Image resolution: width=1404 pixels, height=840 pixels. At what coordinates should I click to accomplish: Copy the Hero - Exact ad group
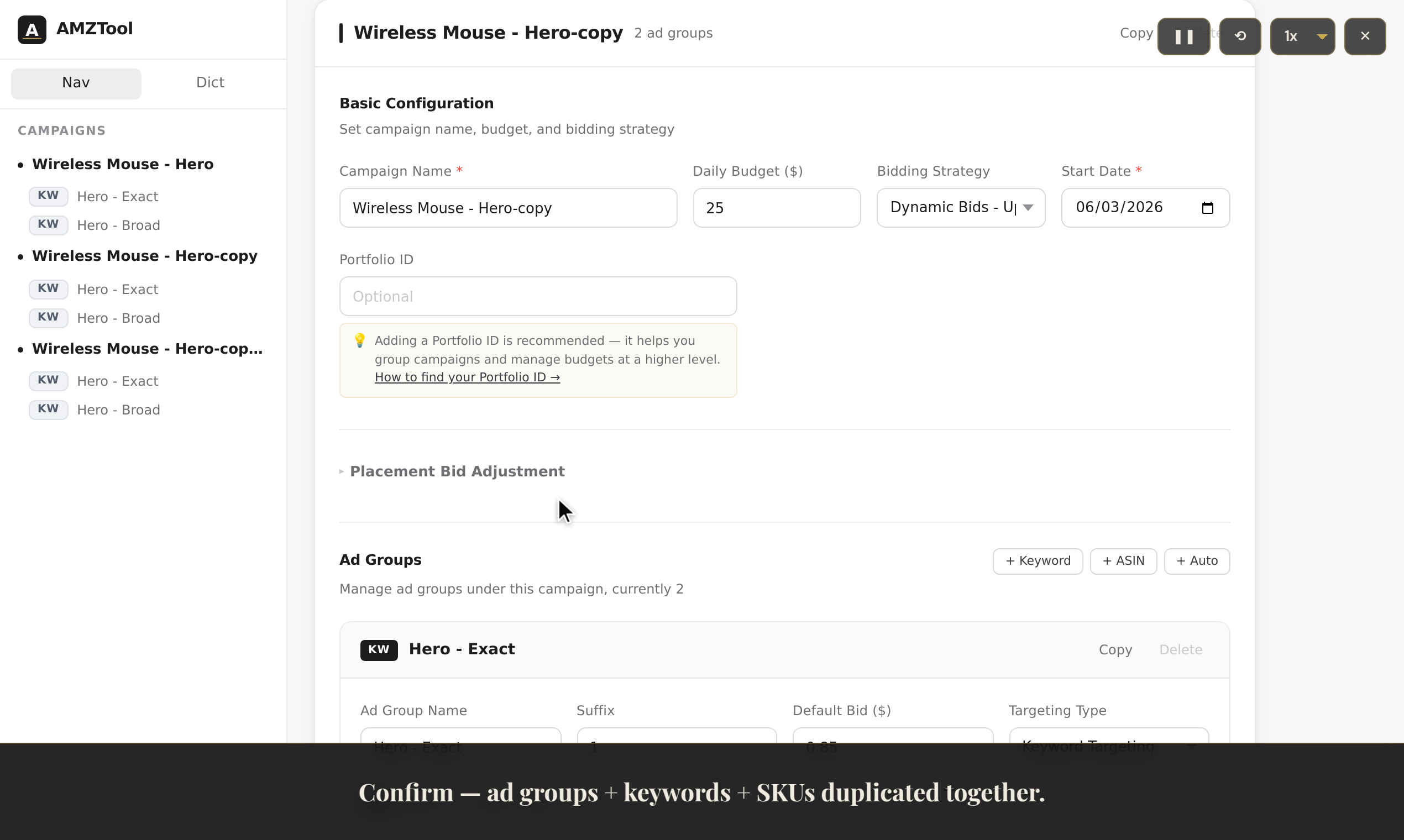coord(1115,650)
